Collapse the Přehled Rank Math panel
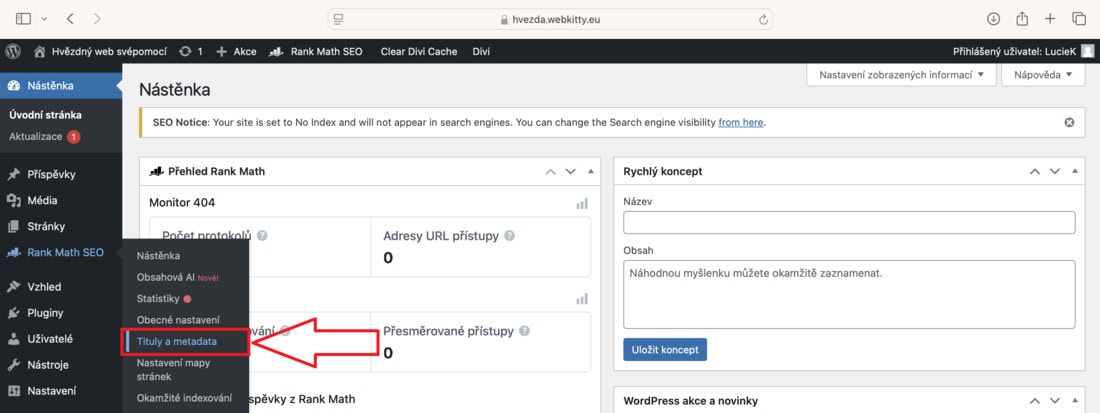This screenshot has height=413, width=1100. 590,171
